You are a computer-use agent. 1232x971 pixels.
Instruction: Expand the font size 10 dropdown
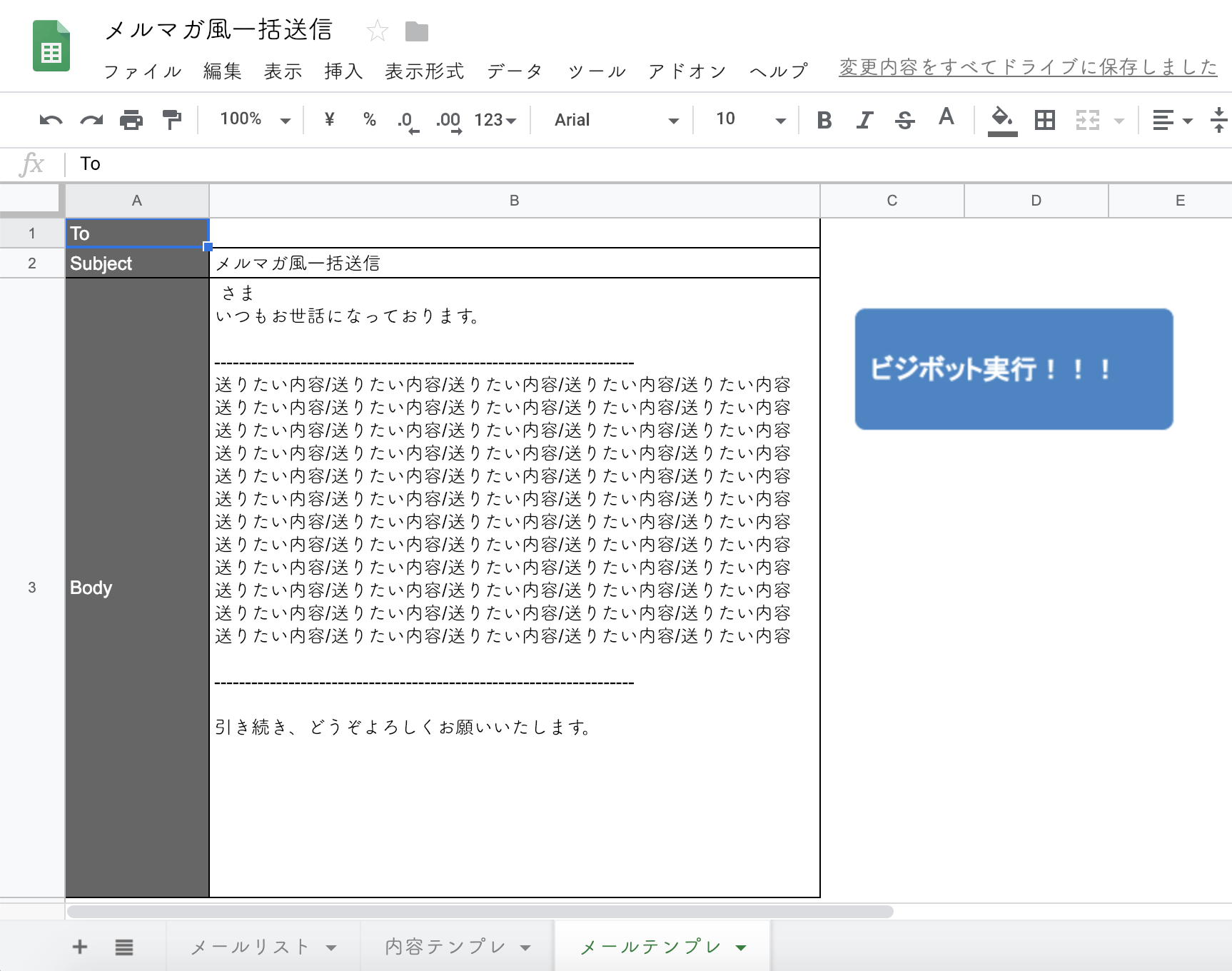749,120
